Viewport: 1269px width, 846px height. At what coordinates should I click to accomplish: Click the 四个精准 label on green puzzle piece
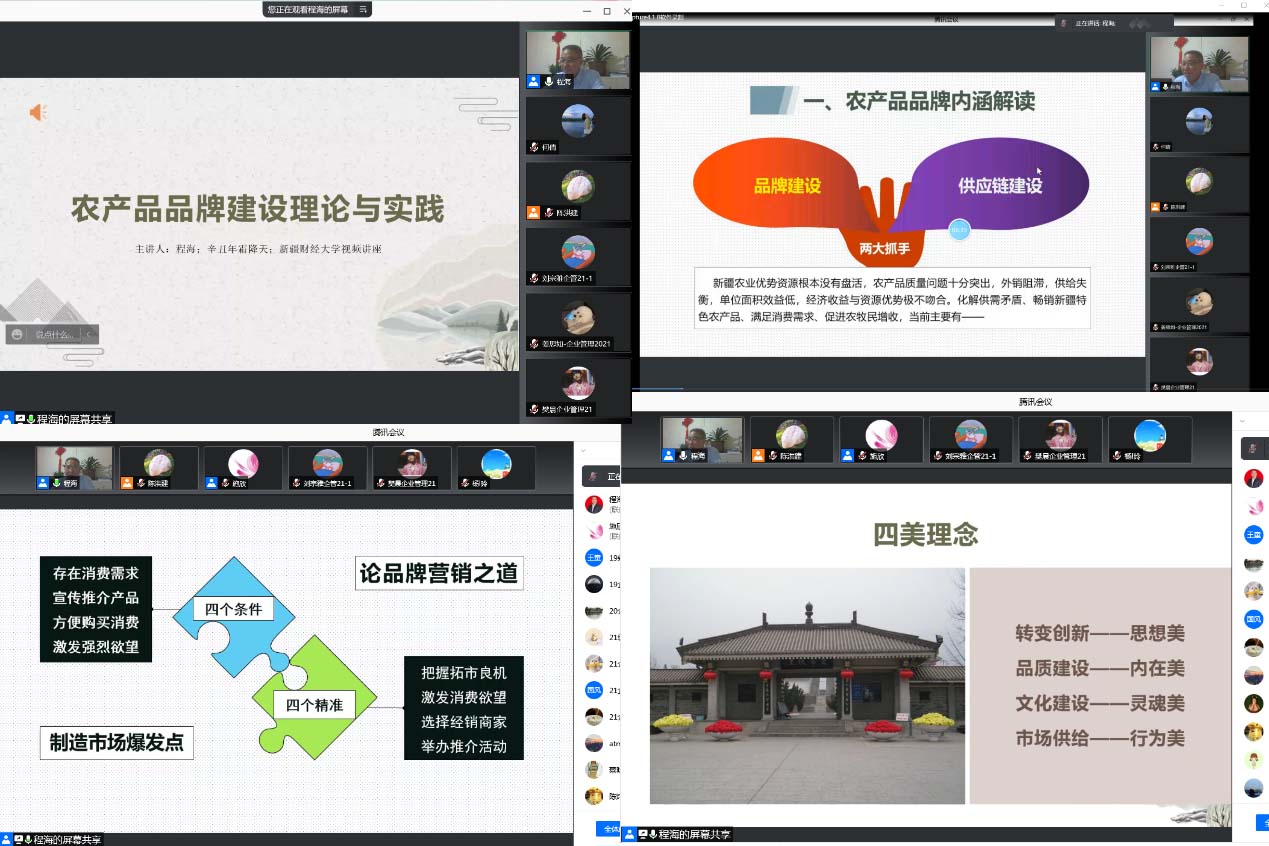[314, 705]
